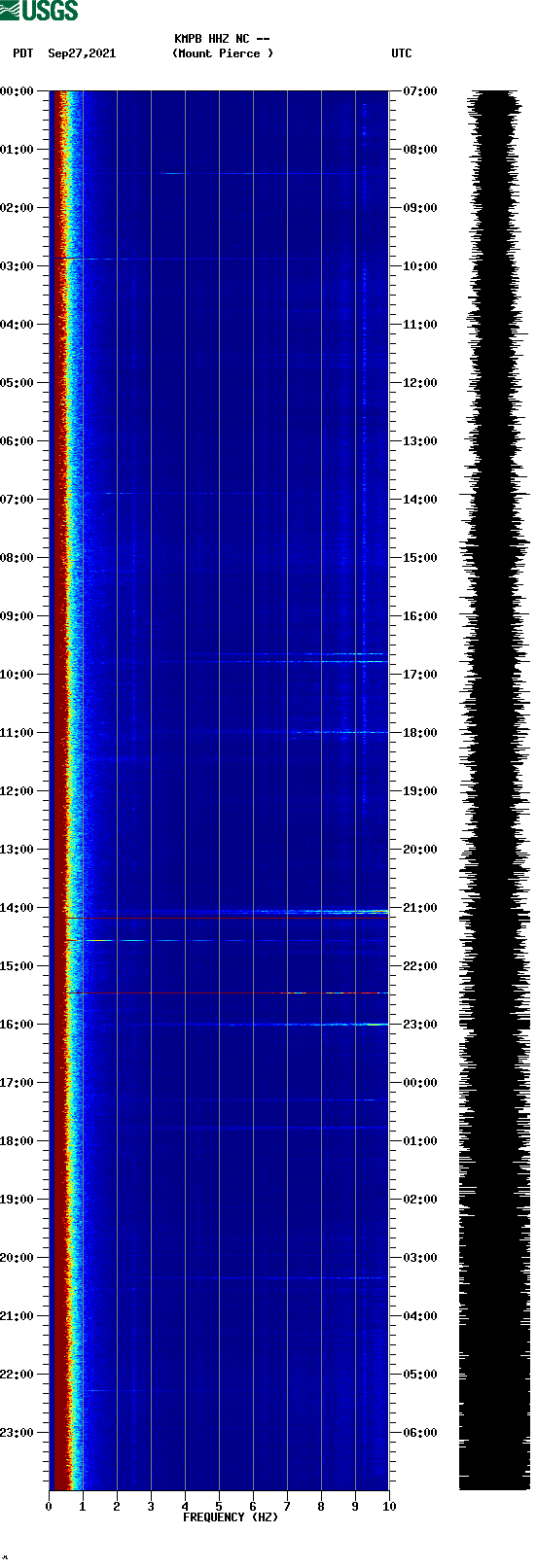Click the 8 Hz frequency tick label
This screenshot has width=537, height=1568.
tap(321, 1507)
